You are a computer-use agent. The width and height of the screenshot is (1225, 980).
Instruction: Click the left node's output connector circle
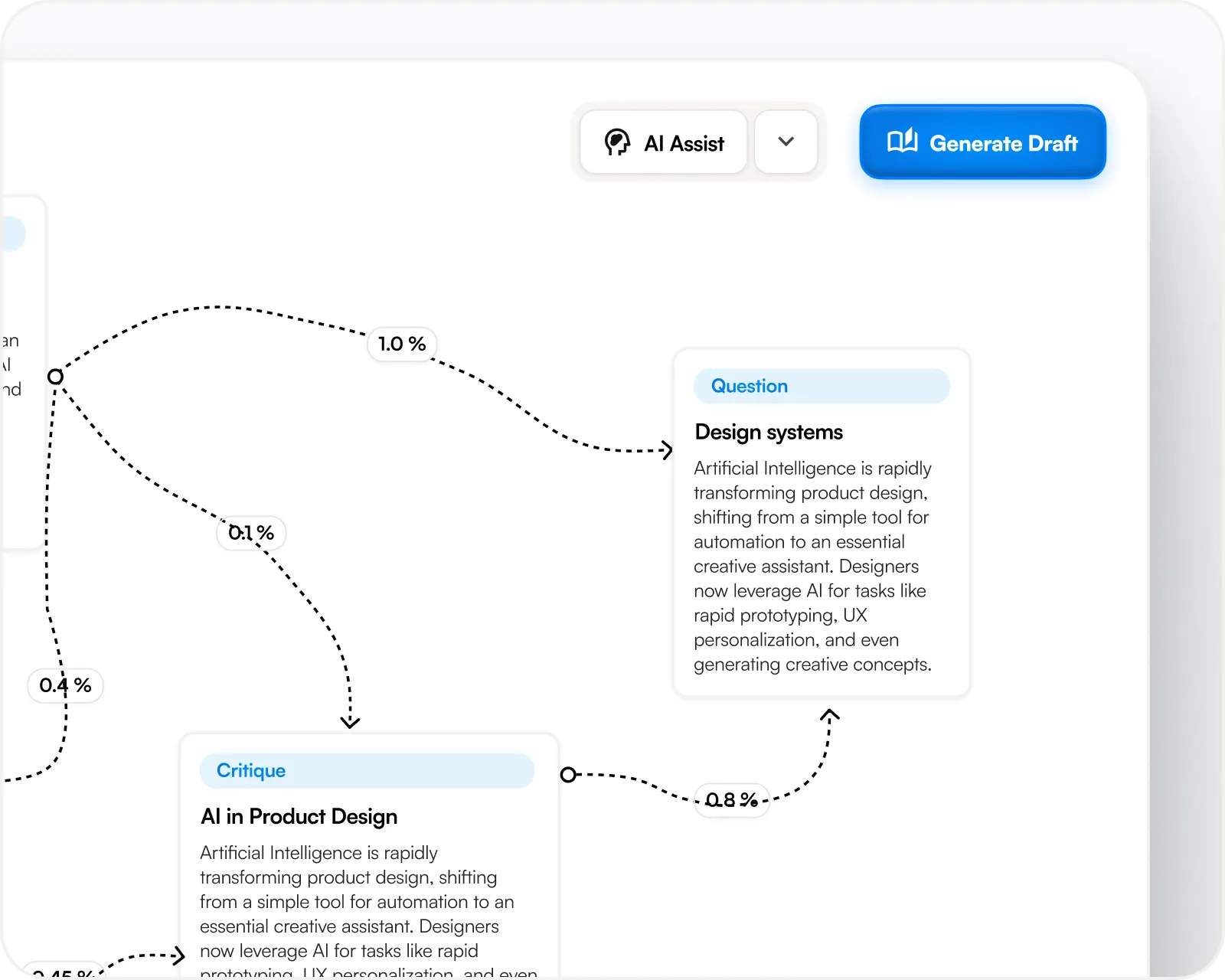tap(55, 377)
